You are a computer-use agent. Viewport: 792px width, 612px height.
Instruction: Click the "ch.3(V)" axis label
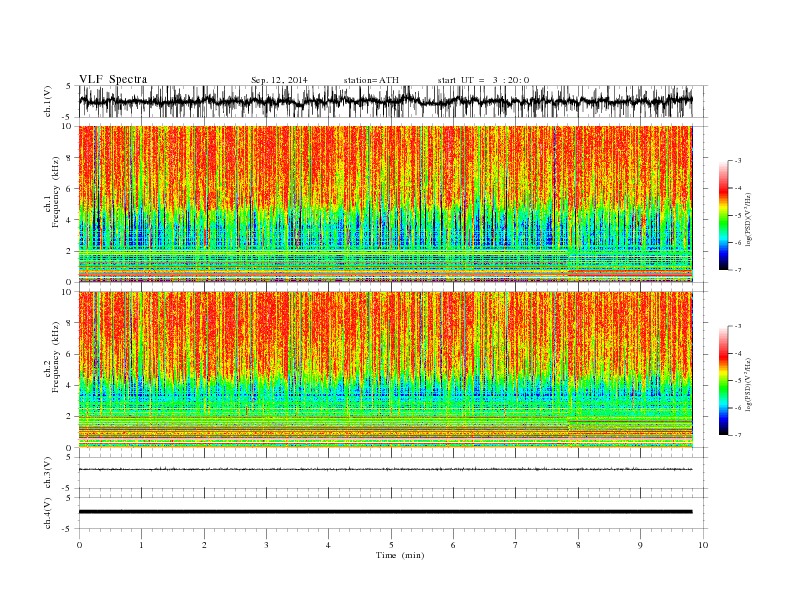(x=48, y=473)
